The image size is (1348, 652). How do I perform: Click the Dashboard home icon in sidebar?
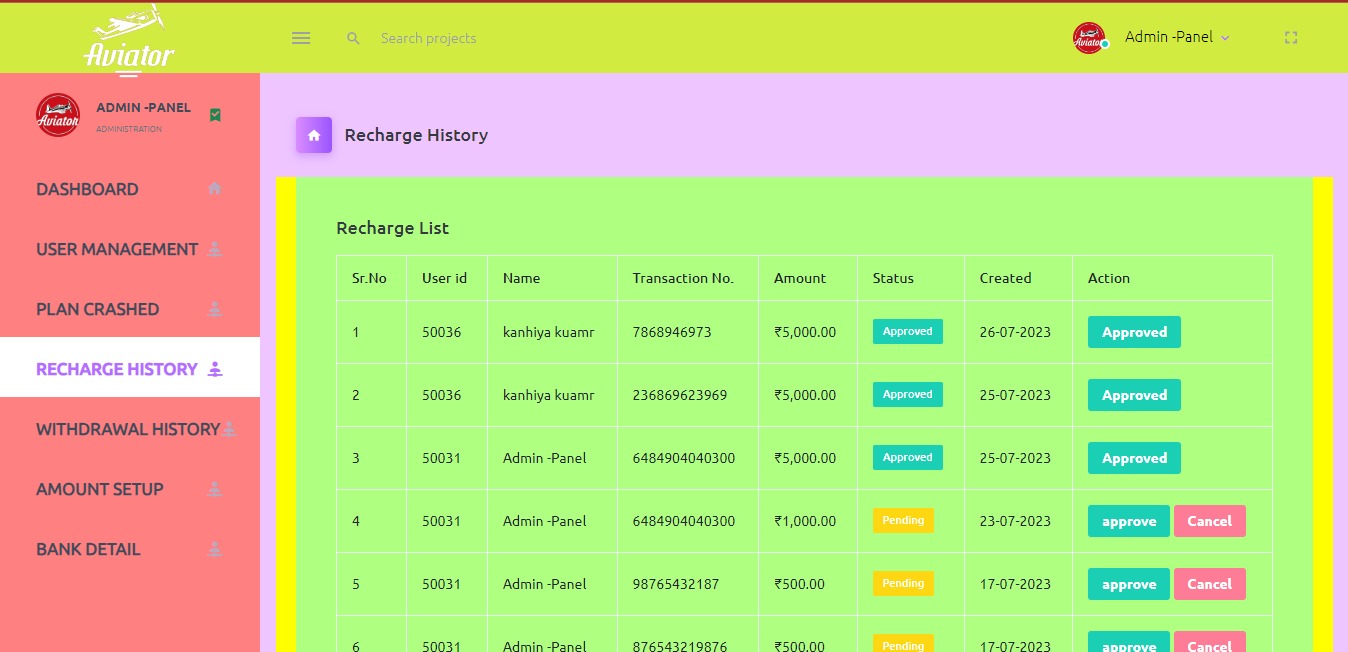pyautogui.click(x=214, y=188)
